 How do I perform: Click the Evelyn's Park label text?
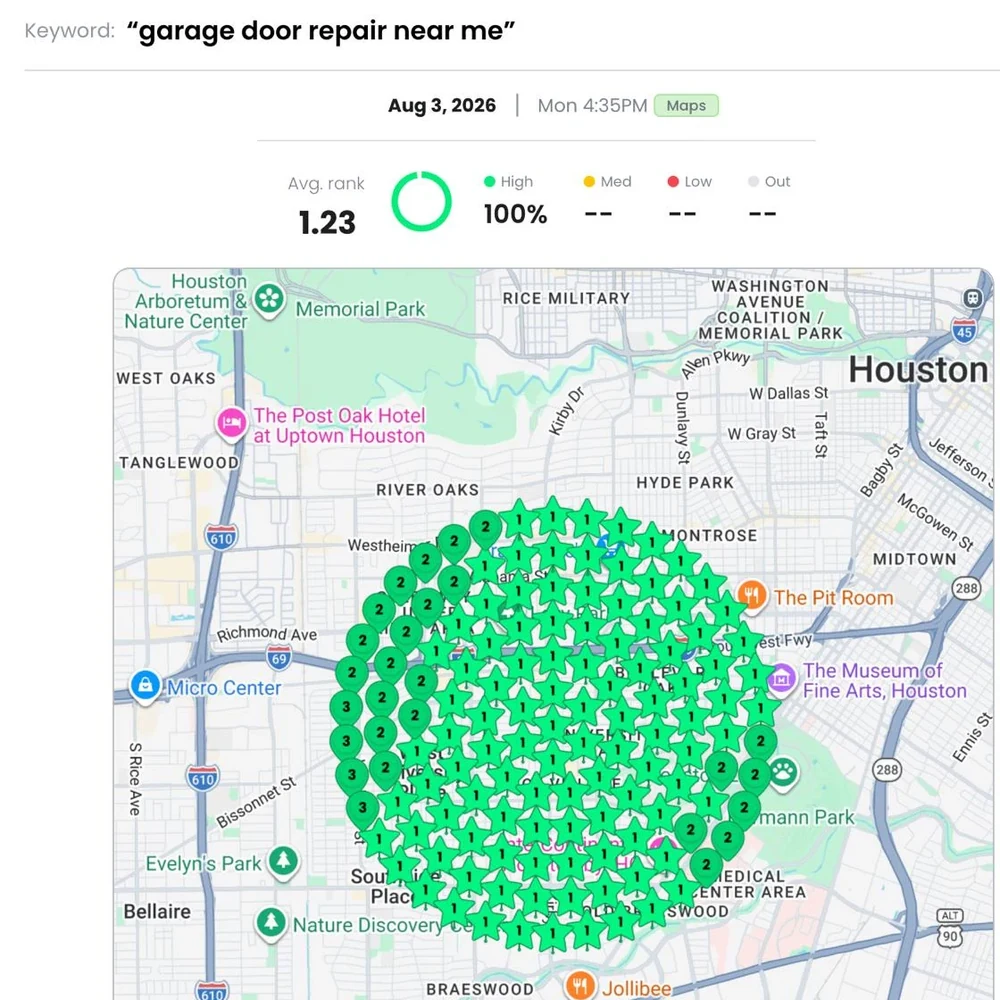203,864
